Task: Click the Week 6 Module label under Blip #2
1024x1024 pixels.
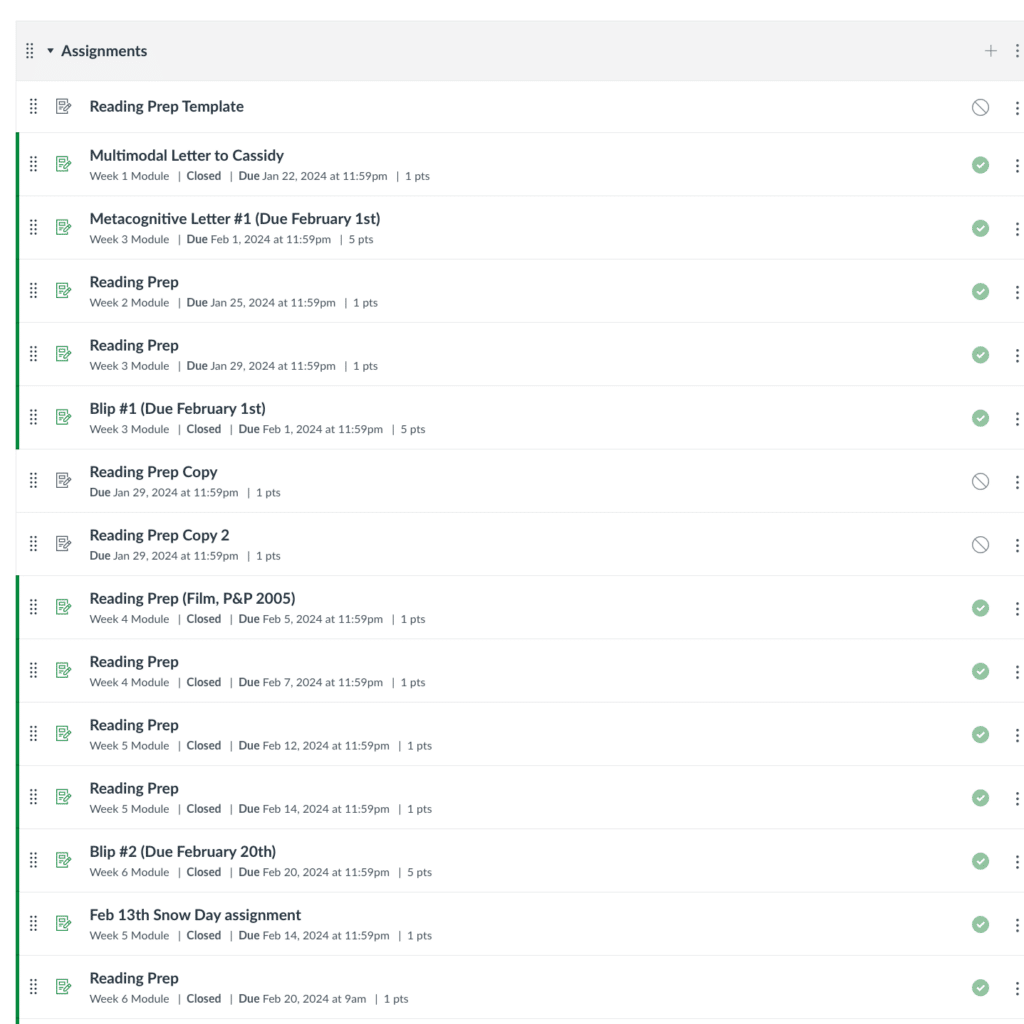Action: pos(129,871)
